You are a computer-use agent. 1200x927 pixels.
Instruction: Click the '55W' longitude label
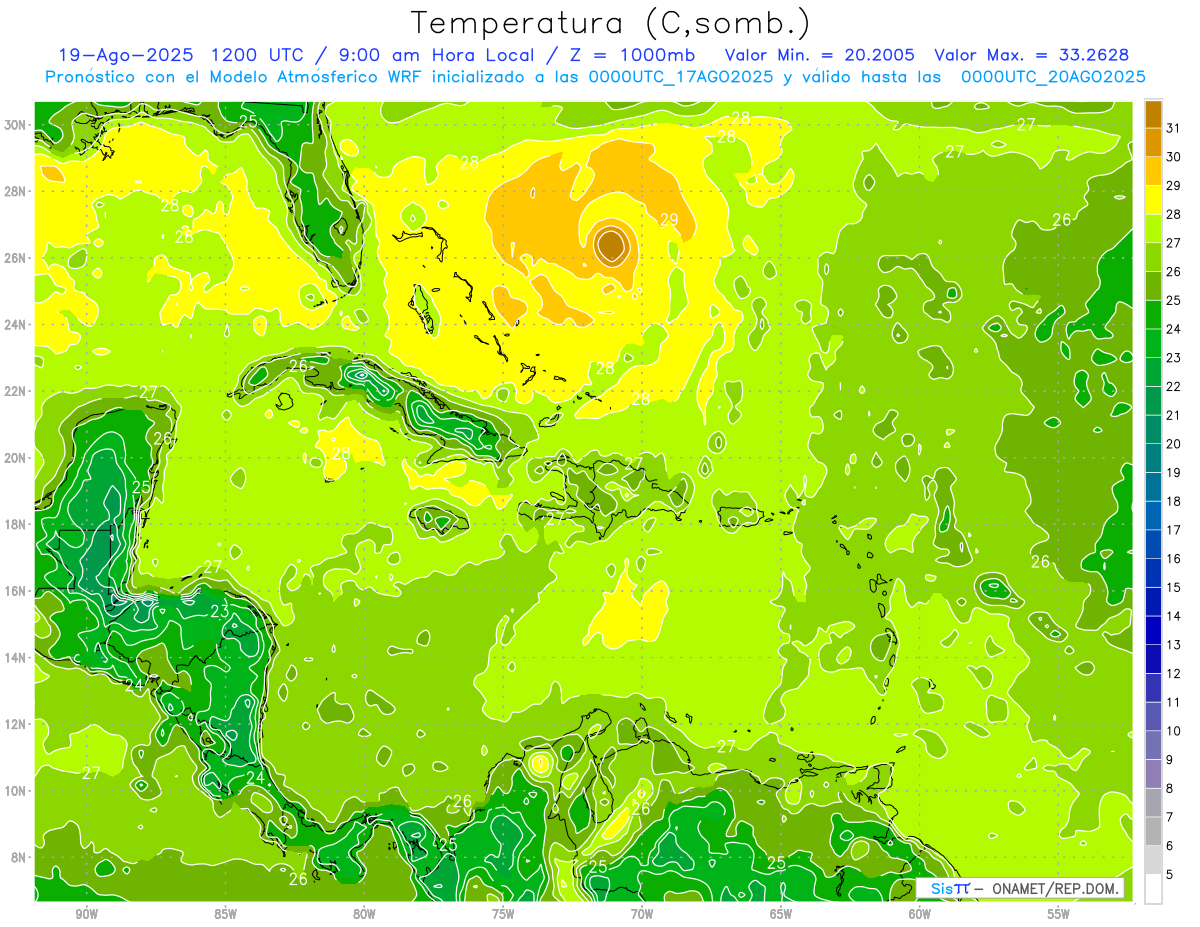click(x=1059, y=914)
